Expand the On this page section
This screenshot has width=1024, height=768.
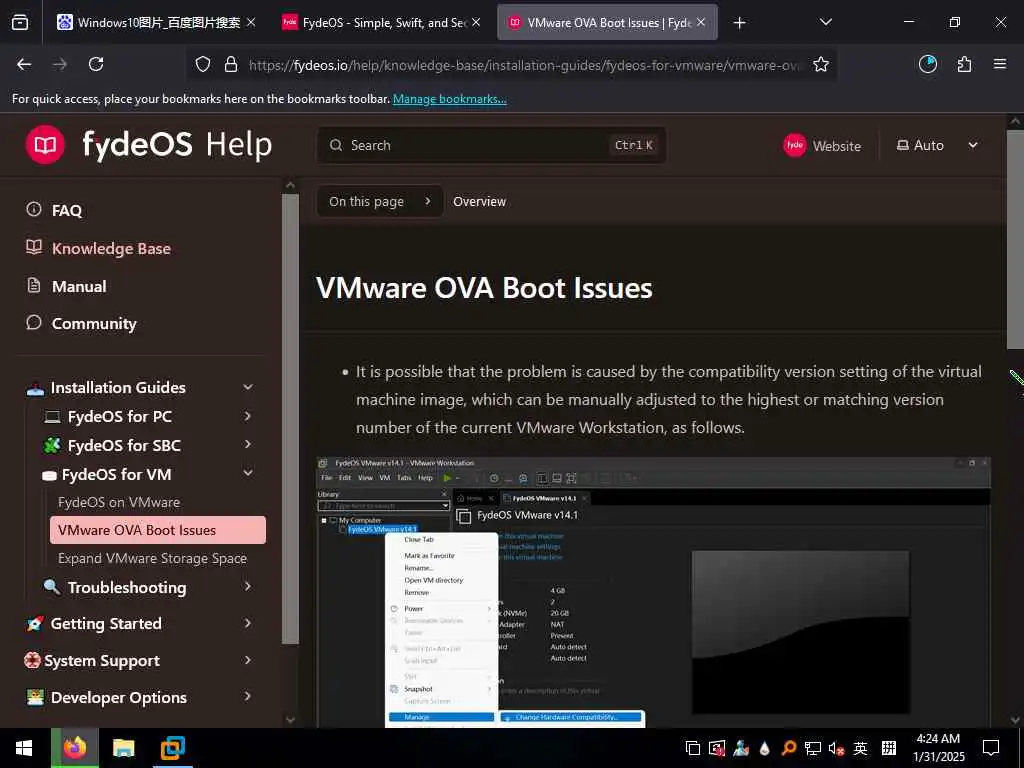point(379,201)
